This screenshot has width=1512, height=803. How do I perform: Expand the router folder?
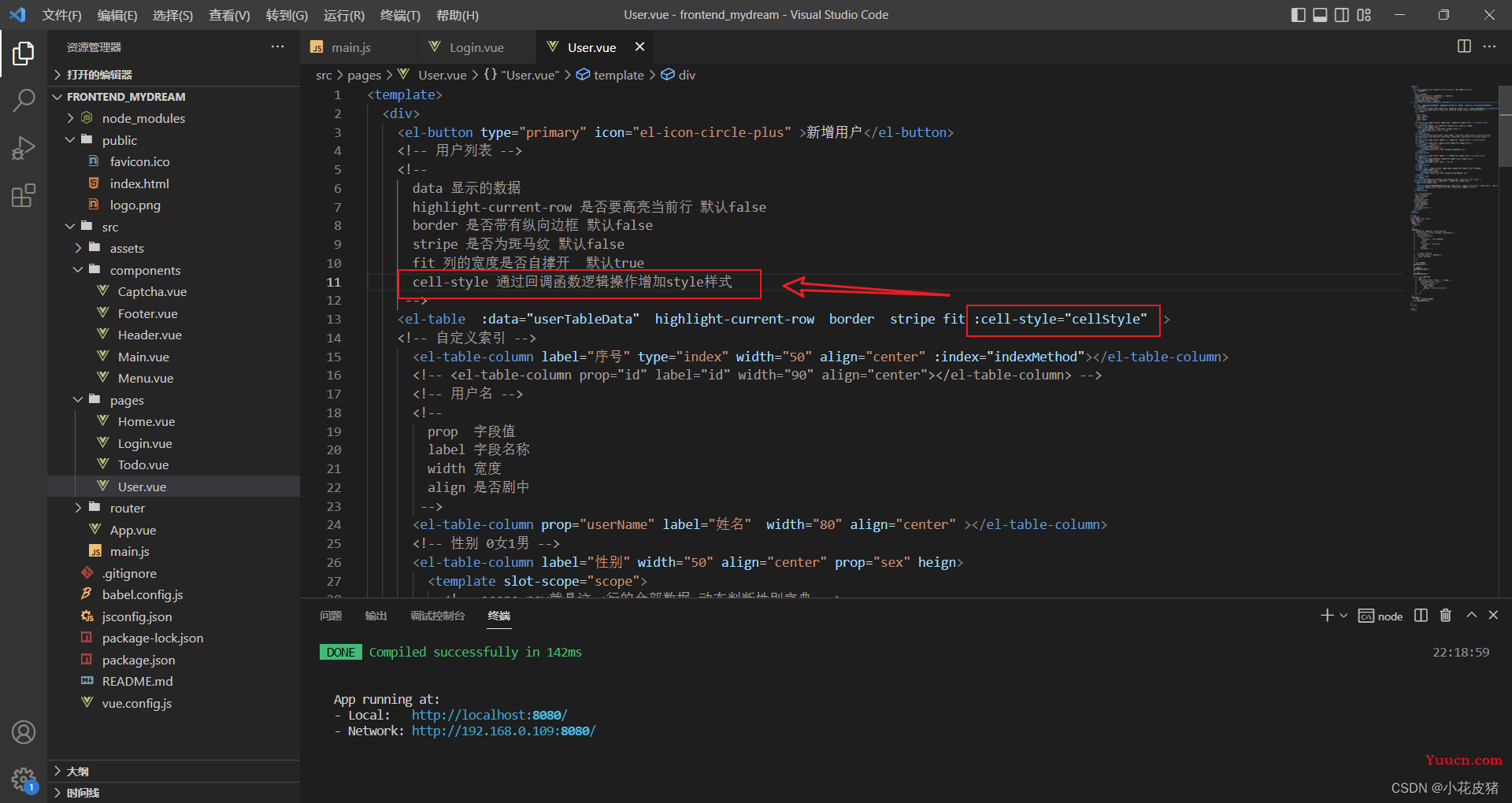click(127, 508)
